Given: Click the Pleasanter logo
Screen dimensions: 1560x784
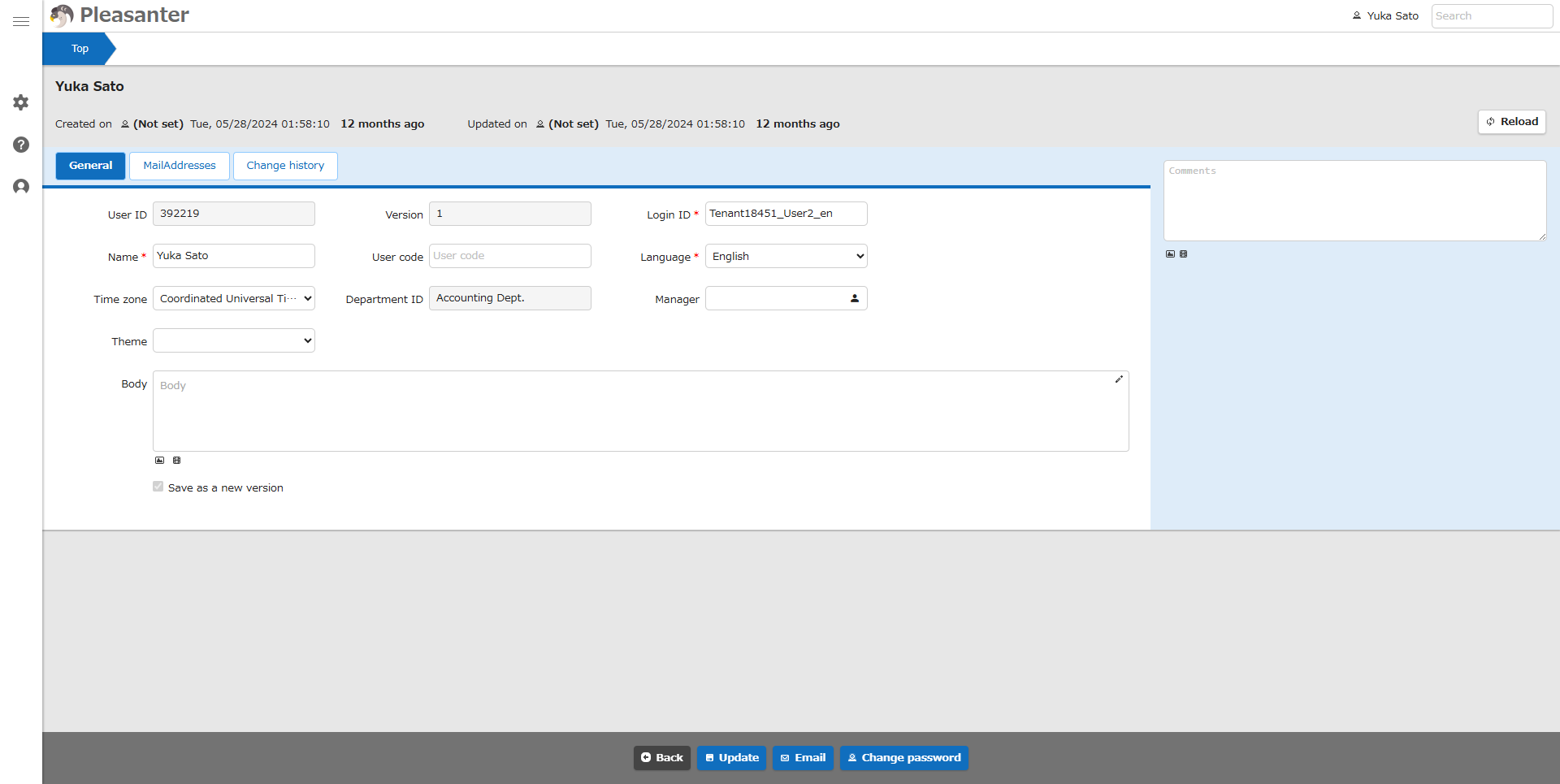Looking at the screenshot, I should tap(119, 15).
